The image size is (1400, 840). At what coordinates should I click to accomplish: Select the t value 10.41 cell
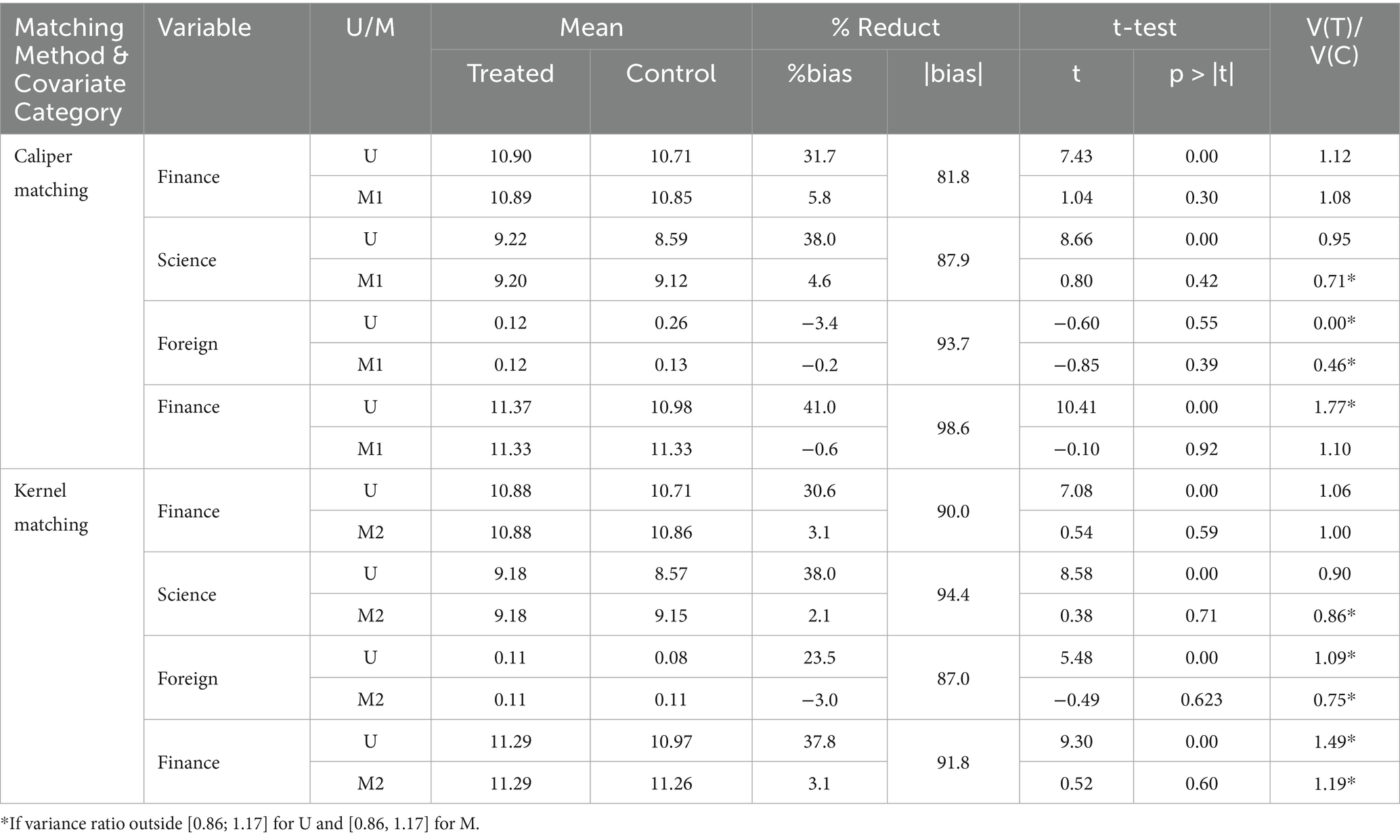(x=1076, y=407)
